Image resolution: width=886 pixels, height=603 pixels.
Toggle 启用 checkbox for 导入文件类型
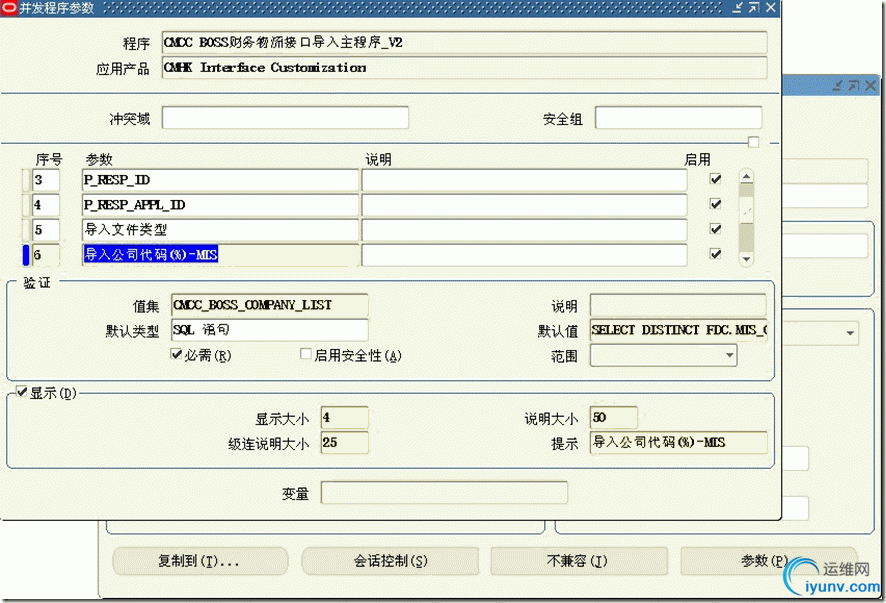715,229
